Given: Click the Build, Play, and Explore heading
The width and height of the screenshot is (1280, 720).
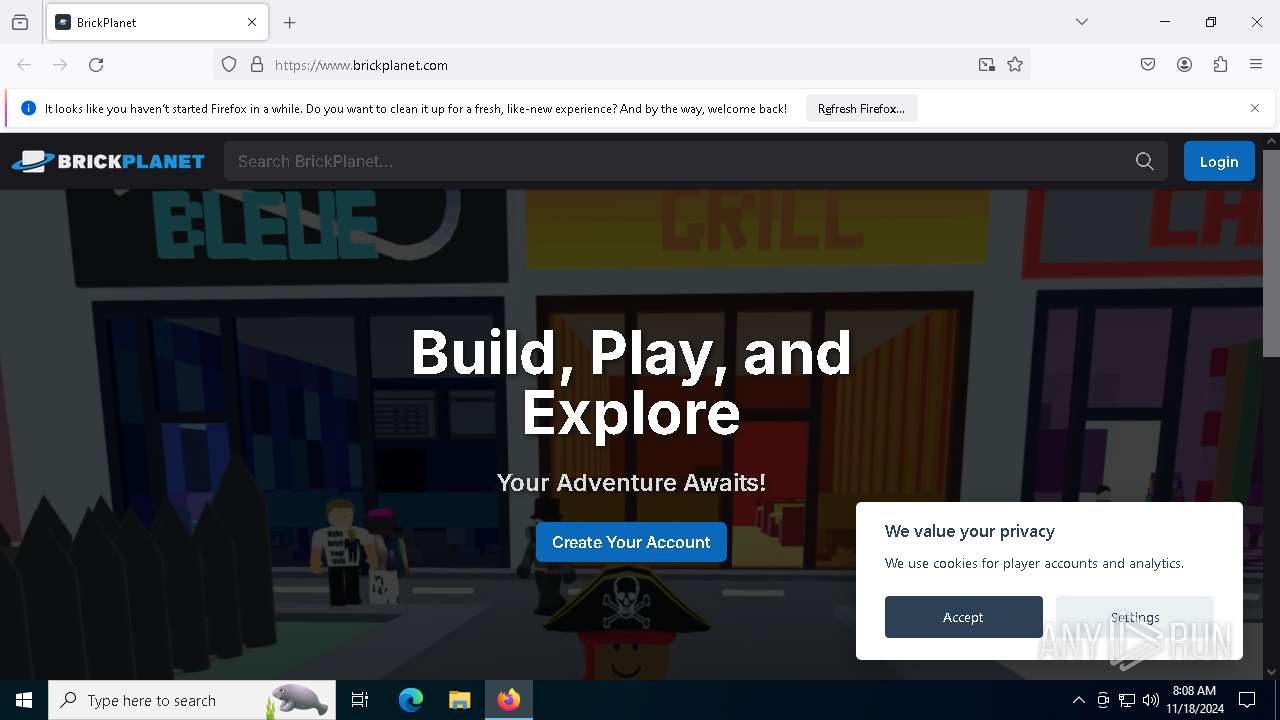Looking at the screenshot, I should pos(631,382).
